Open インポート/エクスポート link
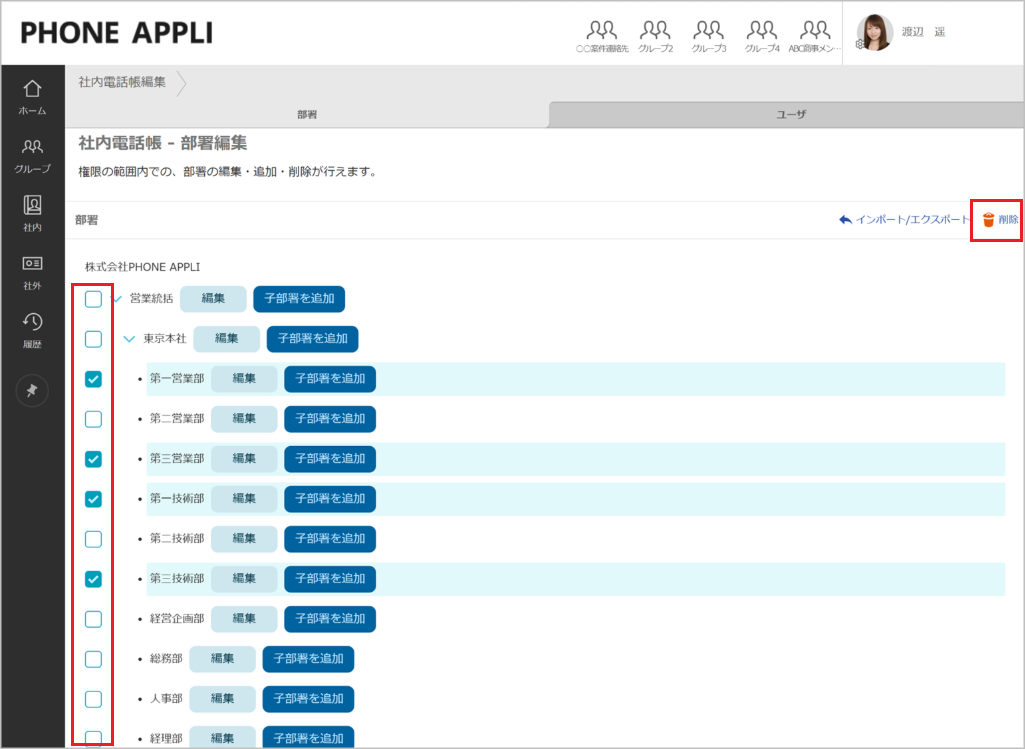Screen dimensions: 1025x749 [904, 220]
